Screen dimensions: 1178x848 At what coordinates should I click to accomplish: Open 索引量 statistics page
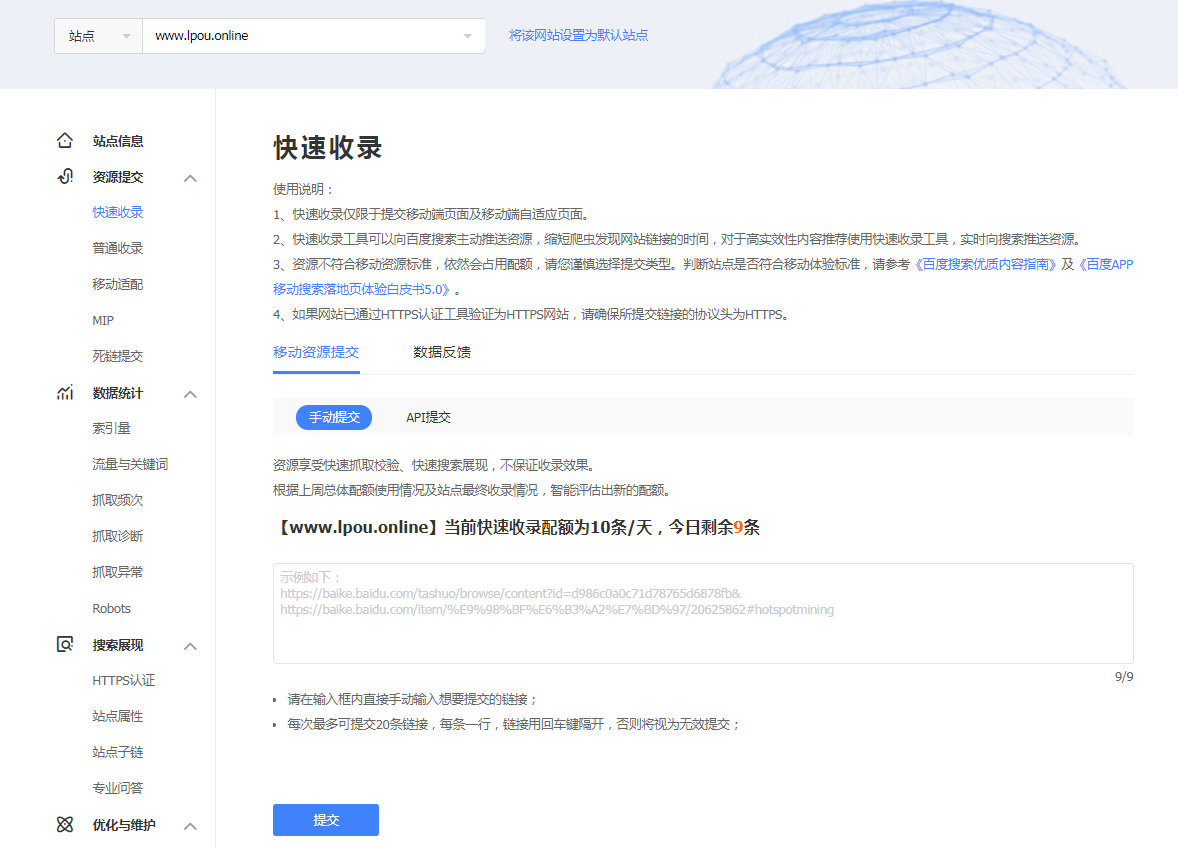pyautogui.click(x=111, y=428)
